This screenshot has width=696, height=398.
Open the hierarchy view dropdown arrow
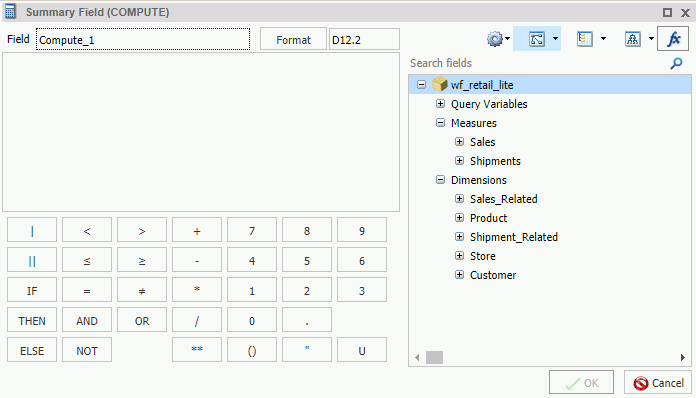click(651, 39)
